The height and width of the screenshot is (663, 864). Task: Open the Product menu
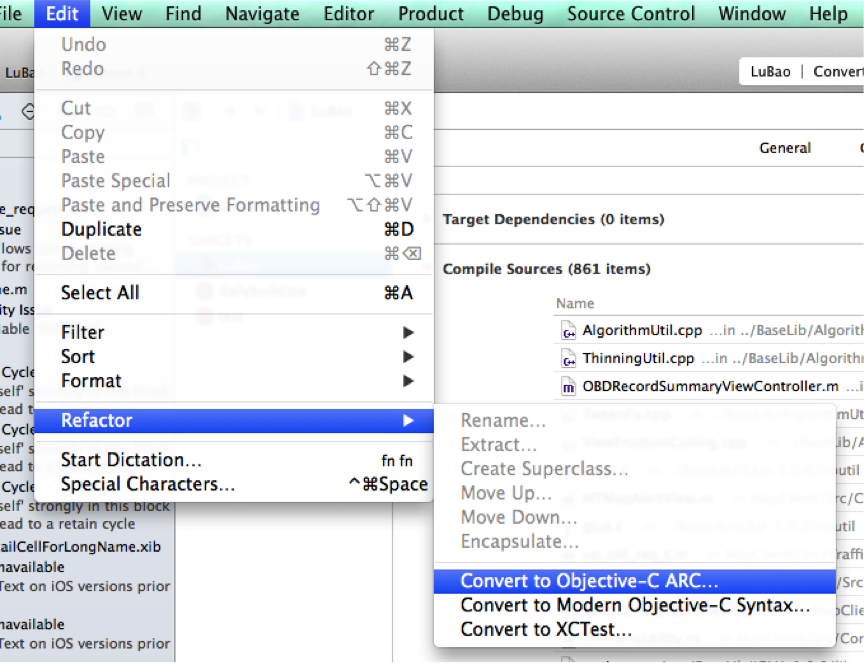click(430, 13)
